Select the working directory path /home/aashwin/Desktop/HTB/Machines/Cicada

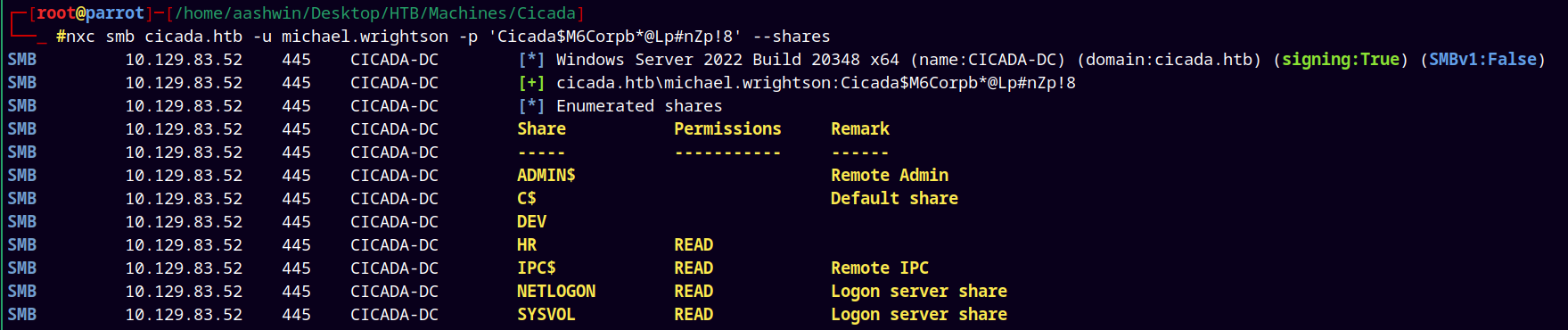pos(375,13)
